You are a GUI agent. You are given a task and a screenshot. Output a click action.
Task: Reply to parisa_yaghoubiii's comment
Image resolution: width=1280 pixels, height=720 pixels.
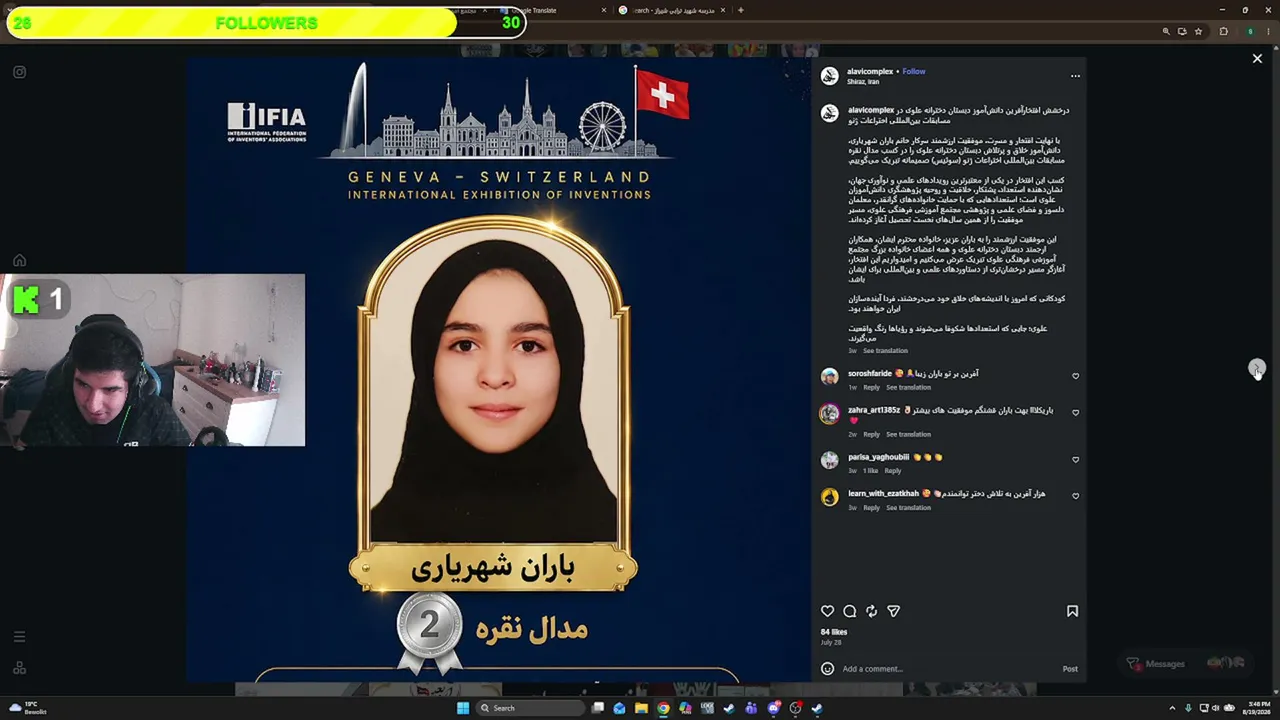892,471
